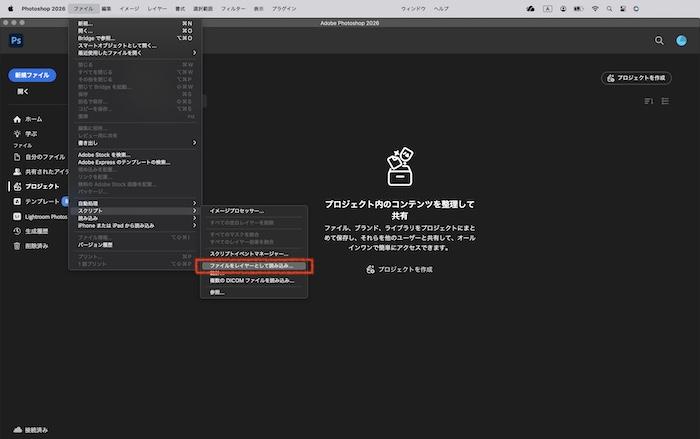Open 自分のファイル document icon in sidebar
The height and width of the screenshot is (439, 700).
pos(17,157)
